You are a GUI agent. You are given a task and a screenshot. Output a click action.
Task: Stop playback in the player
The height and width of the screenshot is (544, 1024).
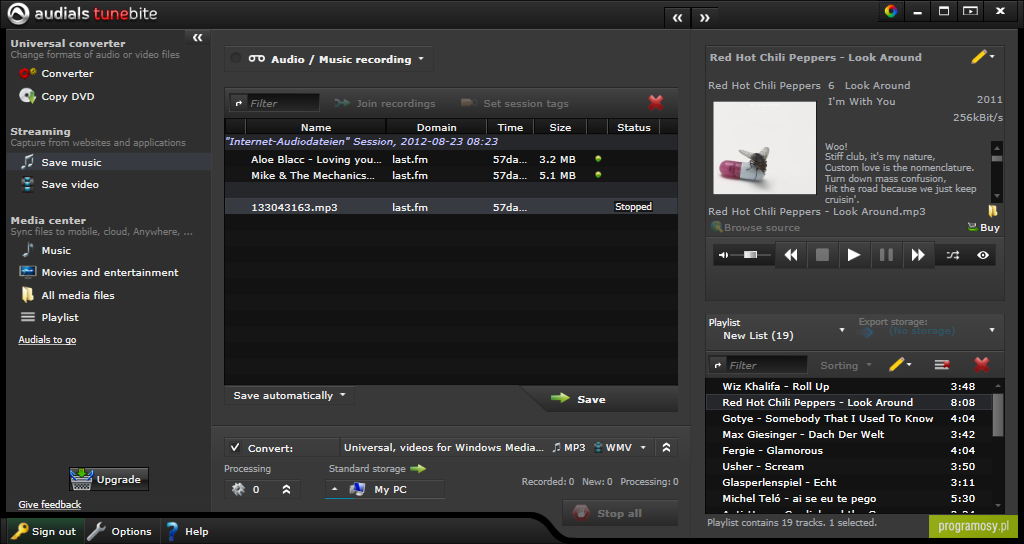(822, 255)
